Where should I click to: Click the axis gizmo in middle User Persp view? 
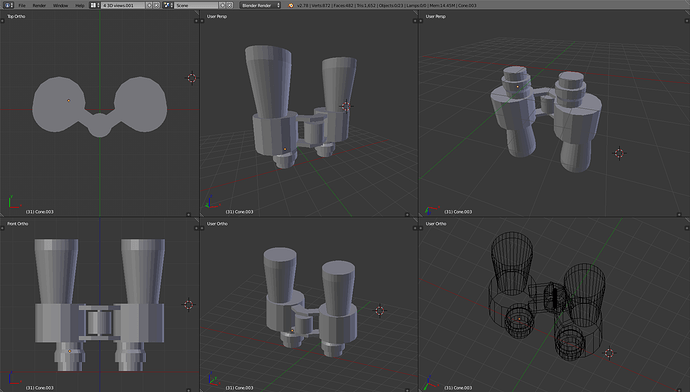point(212,202)
